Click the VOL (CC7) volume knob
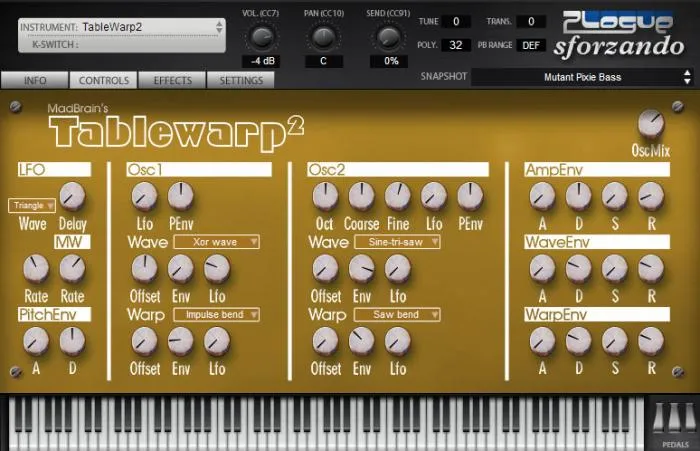This screenshot has width=700, height=451. pyautogui.click(x=262, y=37)
